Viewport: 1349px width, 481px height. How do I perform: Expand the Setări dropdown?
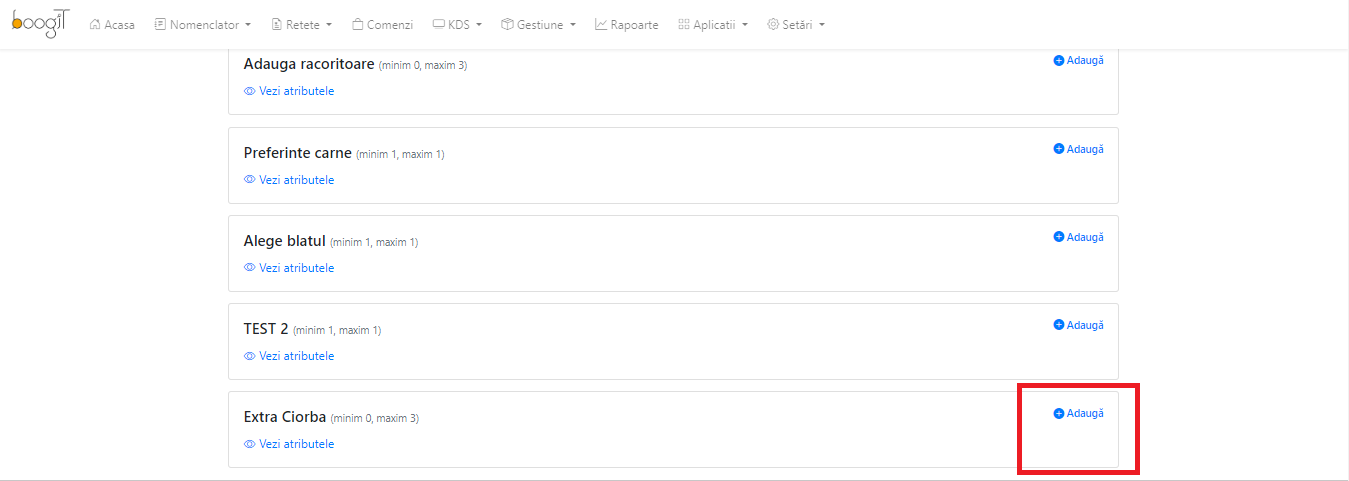click(796, 24)
